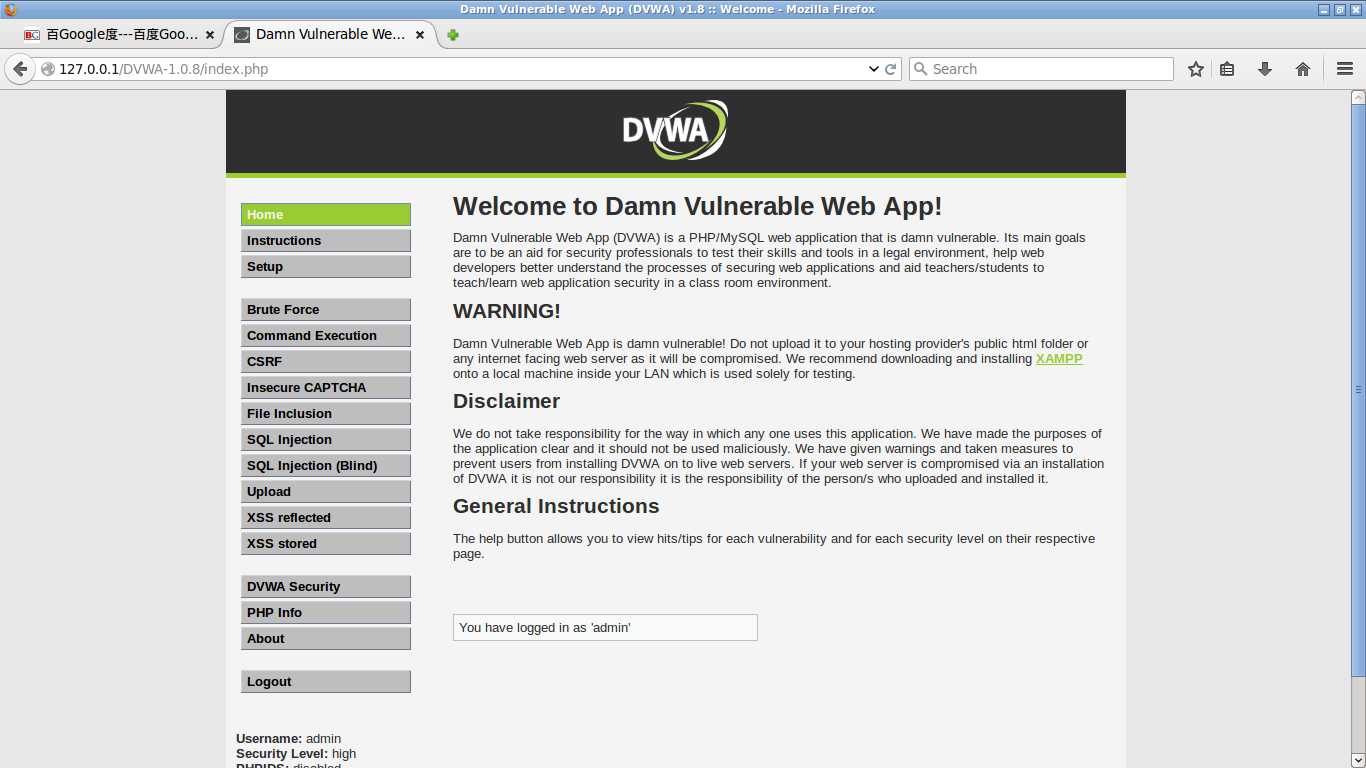This screenshot has width=1366, height=768.
Task: Open the About page
Action: [326, 639]
